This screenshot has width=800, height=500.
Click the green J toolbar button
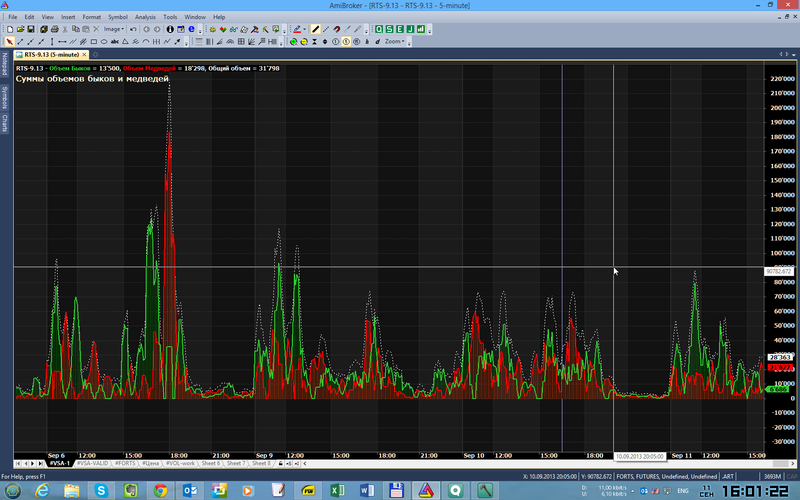tap(410, 29)
